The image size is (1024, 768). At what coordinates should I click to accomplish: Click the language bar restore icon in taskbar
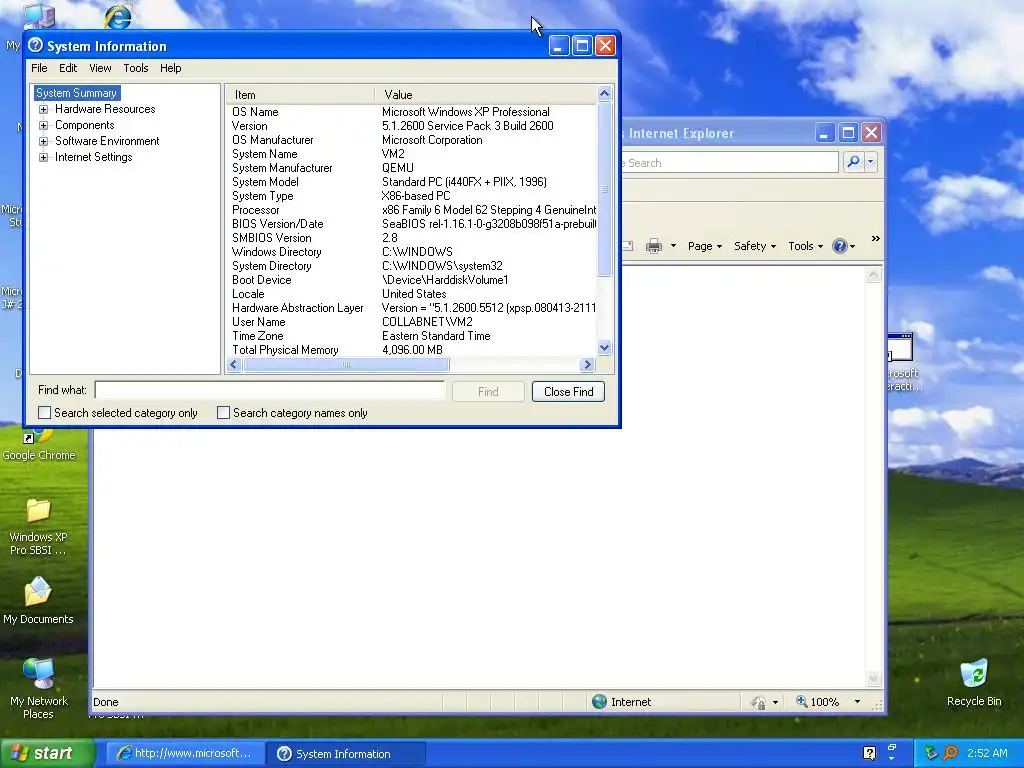pos(891,747)
